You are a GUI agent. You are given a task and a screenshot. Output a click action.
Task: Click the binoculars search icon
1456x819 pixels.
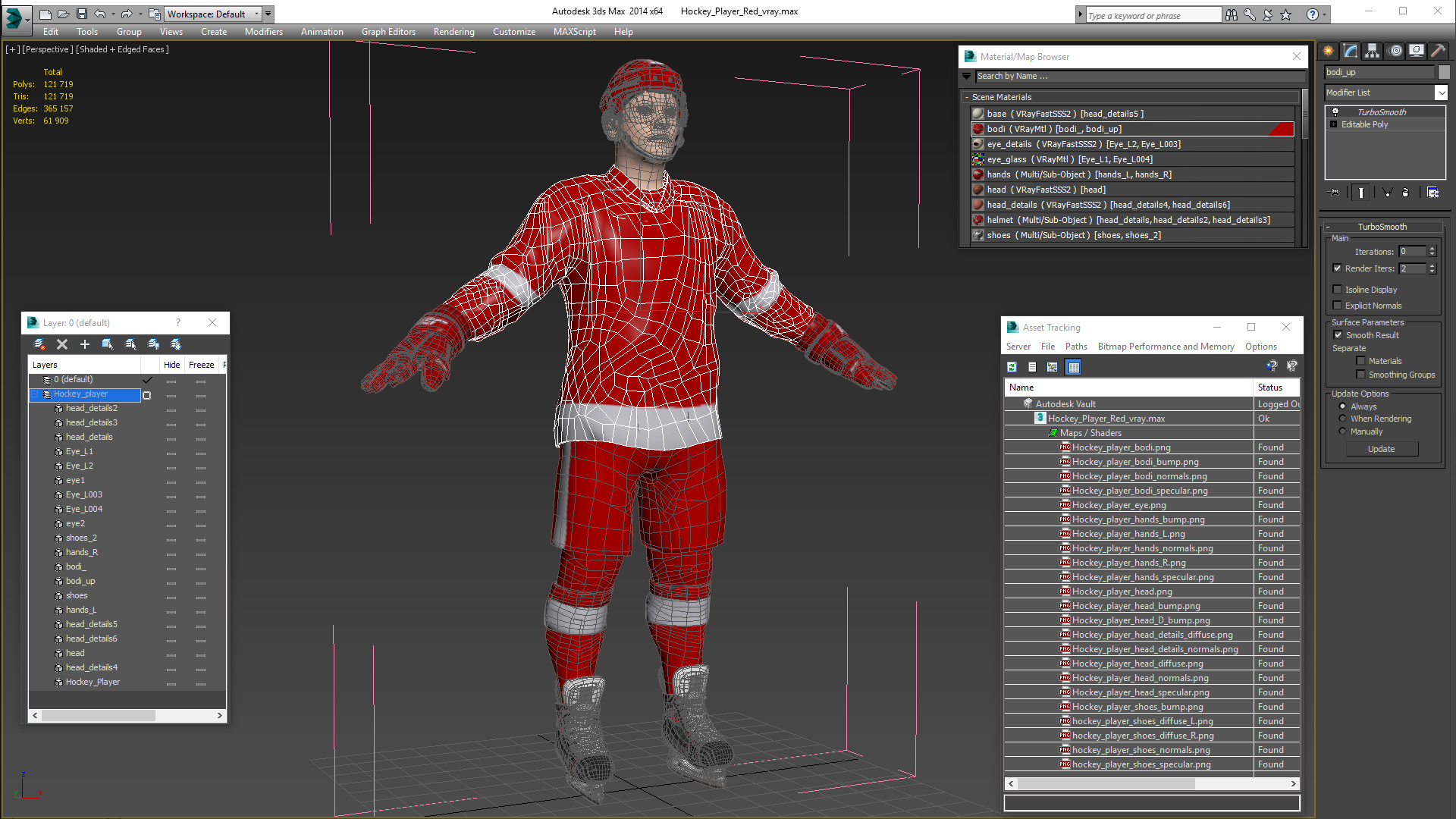(1232, 14)
